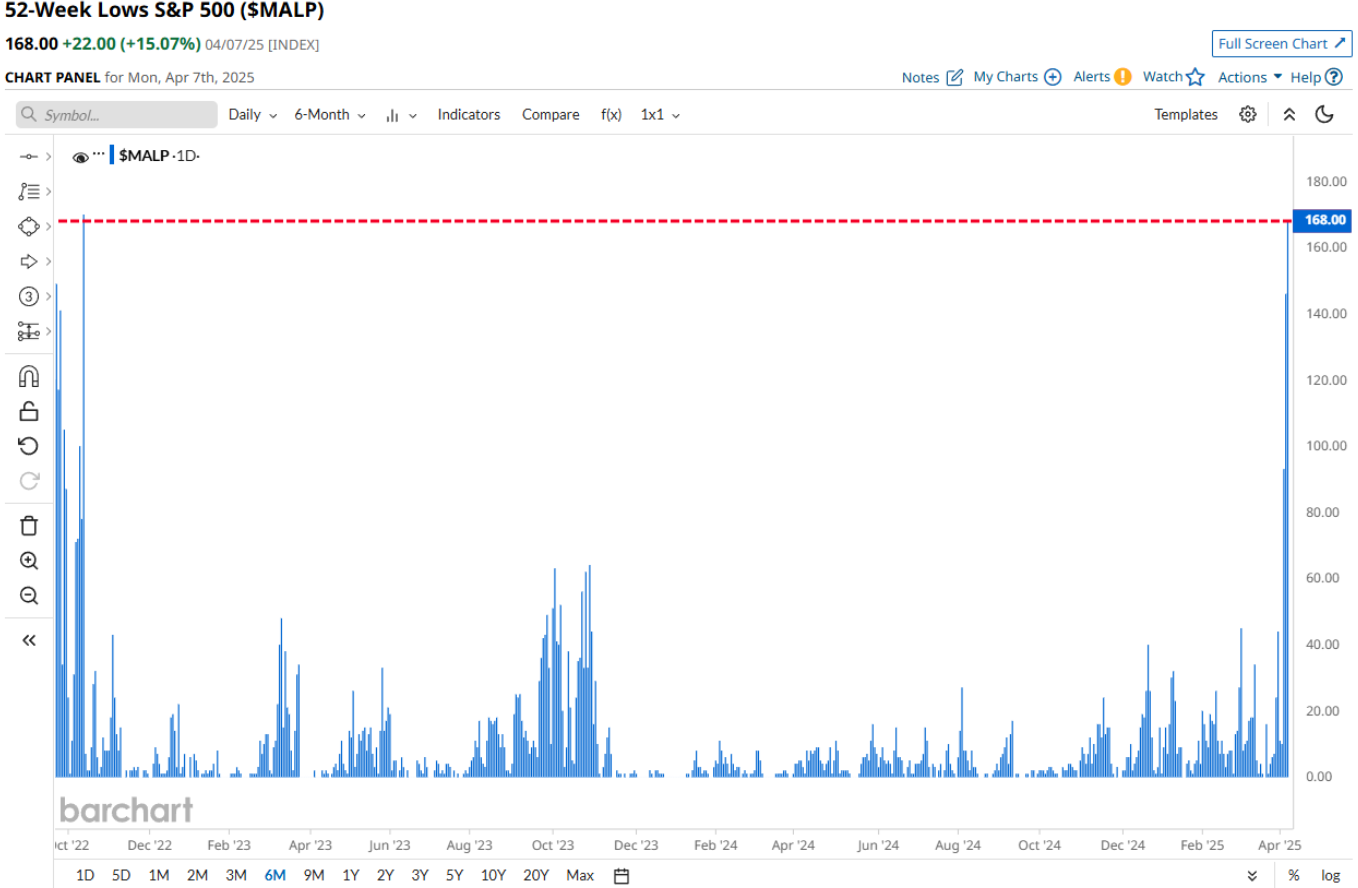Screen dimensions: 1358x888
Task: Open Notes link
Action: [932, 77]
